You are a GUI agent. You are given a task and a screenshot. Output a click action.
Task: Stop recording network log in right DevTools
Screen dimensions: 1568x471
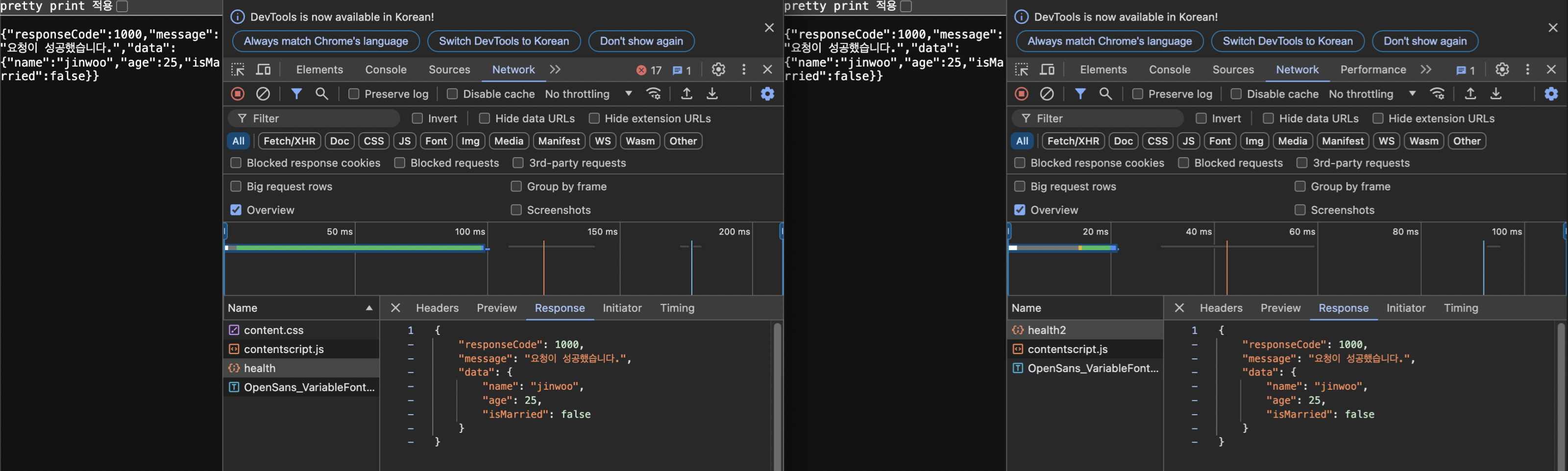tap(1021, 94)
